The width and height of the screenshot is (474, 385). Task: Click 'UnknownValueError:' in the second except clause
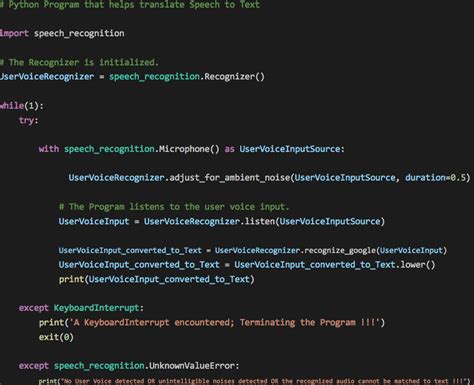click(x=194, y=366)
